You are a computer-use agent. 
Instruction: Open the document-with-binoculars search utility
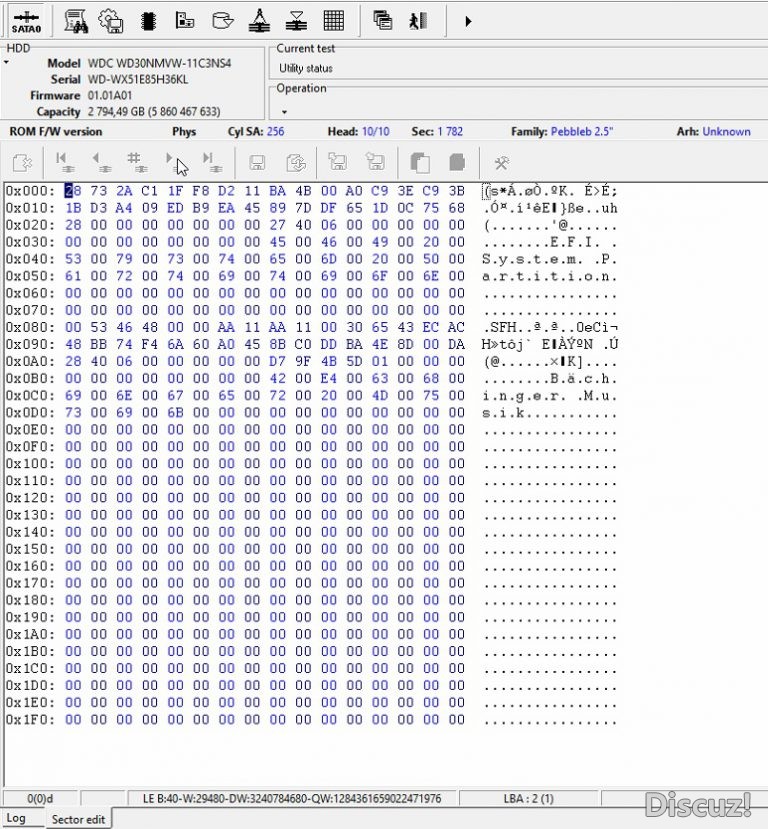point(76,22)
